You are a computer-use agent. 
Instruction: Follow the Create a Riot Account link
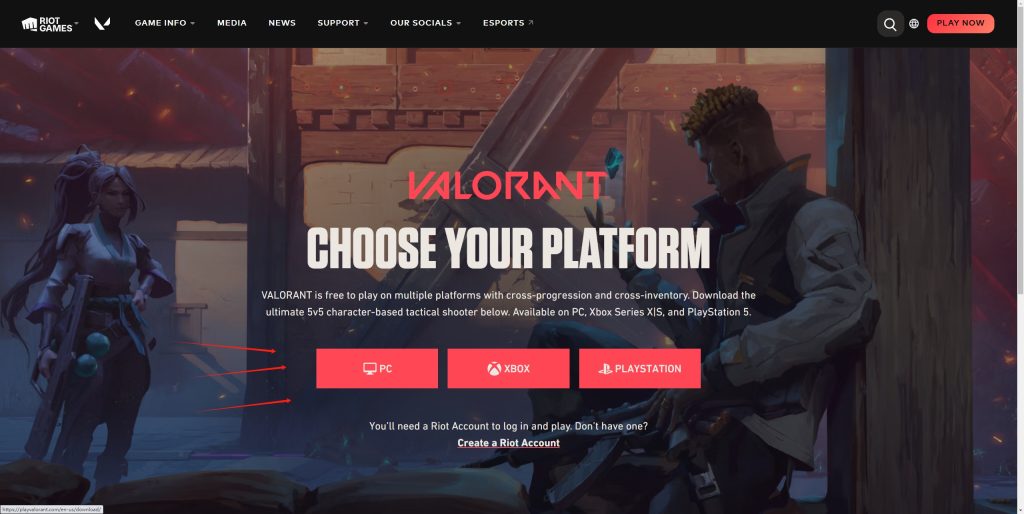click(x=508, y=443)
